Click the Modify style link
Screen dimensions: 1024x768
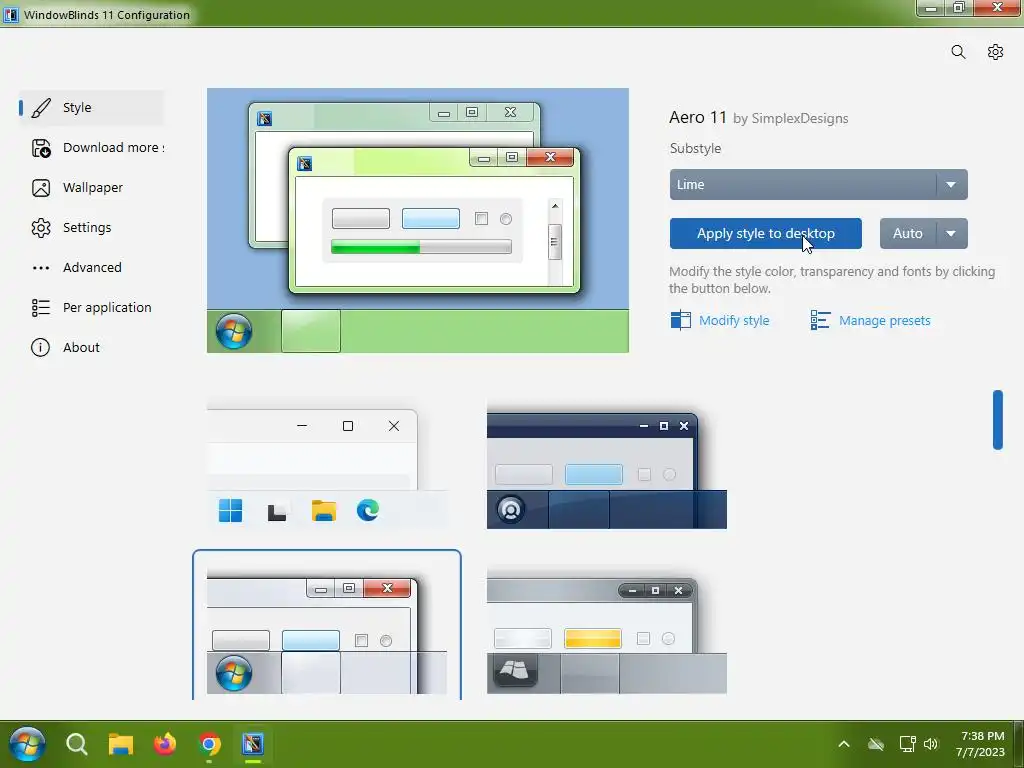click(x=734, y=321)
